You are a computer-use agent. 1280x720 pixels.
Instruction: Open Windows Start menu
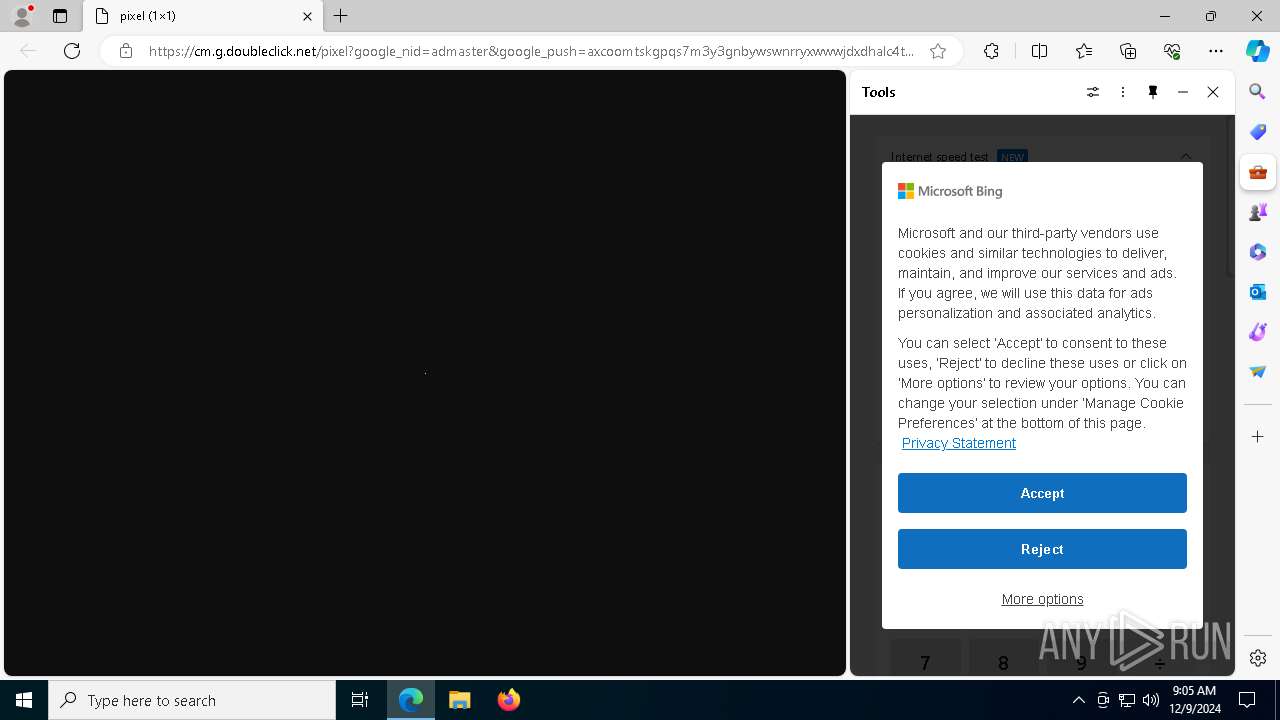tap(24, 700)
